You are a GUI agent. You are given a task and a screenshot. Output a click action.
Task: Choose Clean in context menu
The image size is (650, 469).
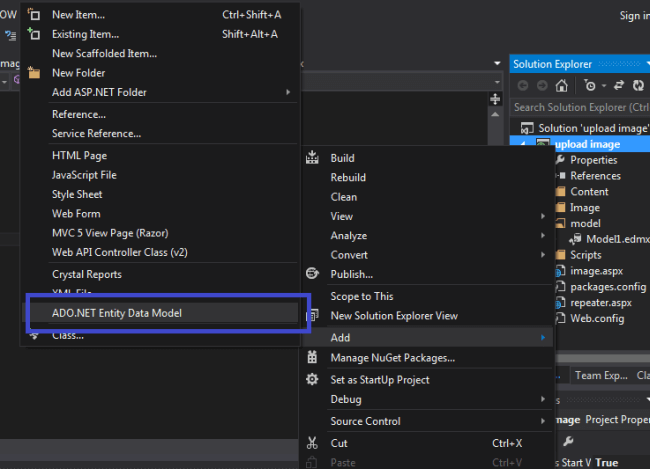(344, 197)
